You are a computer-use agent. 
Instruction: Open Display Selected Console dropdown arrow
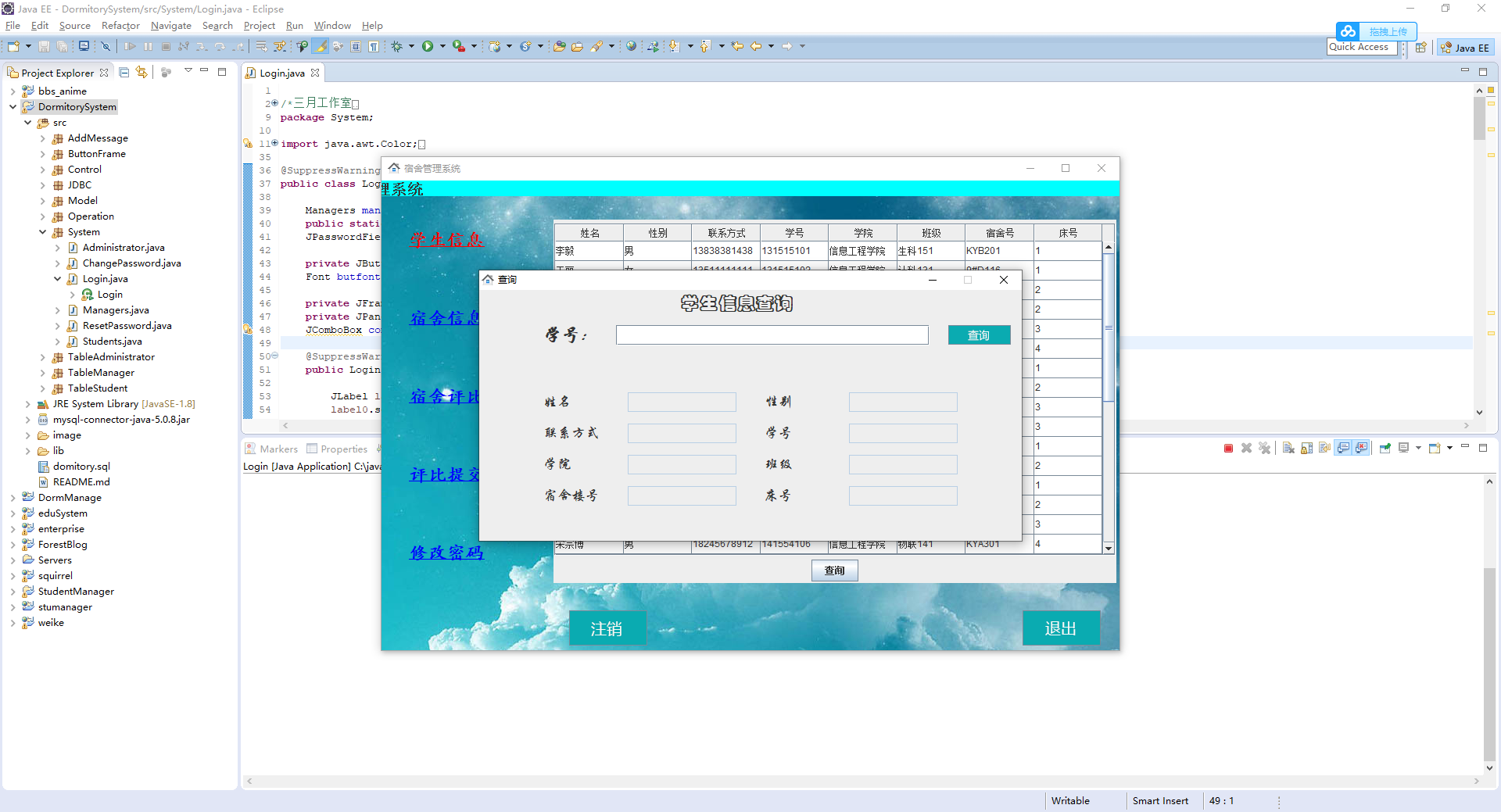[x=1418, y=448]
